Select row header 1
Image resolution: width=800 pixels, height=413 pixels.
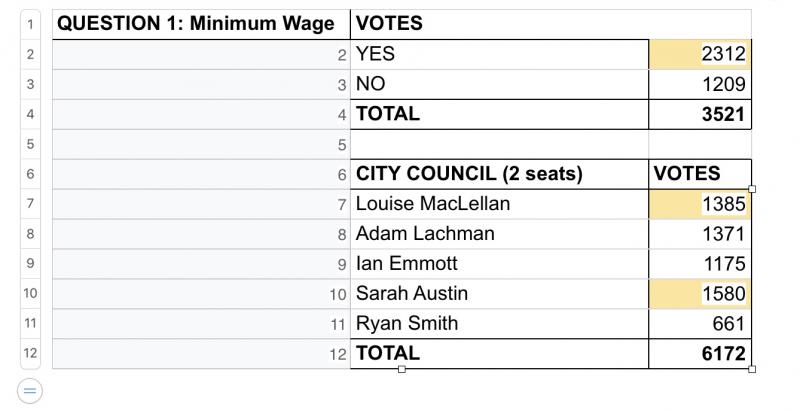pos(30,24)
